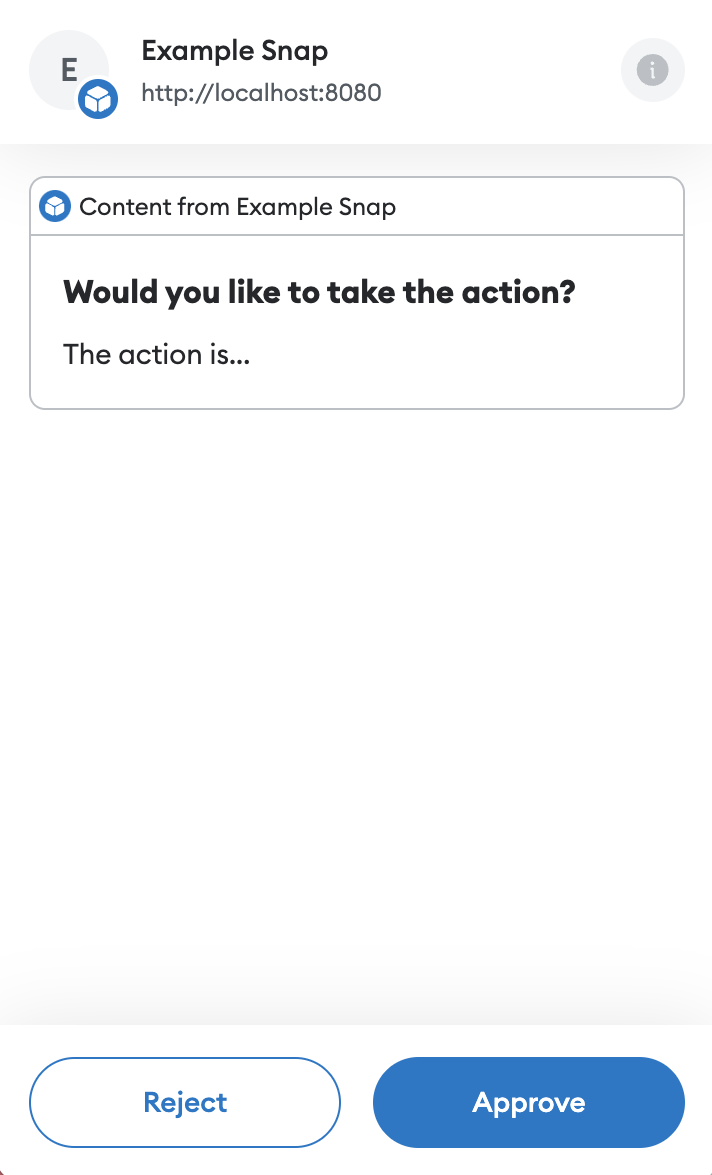Click the http://localhost:8080 origin link
This screenshot has width=712, height=1175.
261,92
